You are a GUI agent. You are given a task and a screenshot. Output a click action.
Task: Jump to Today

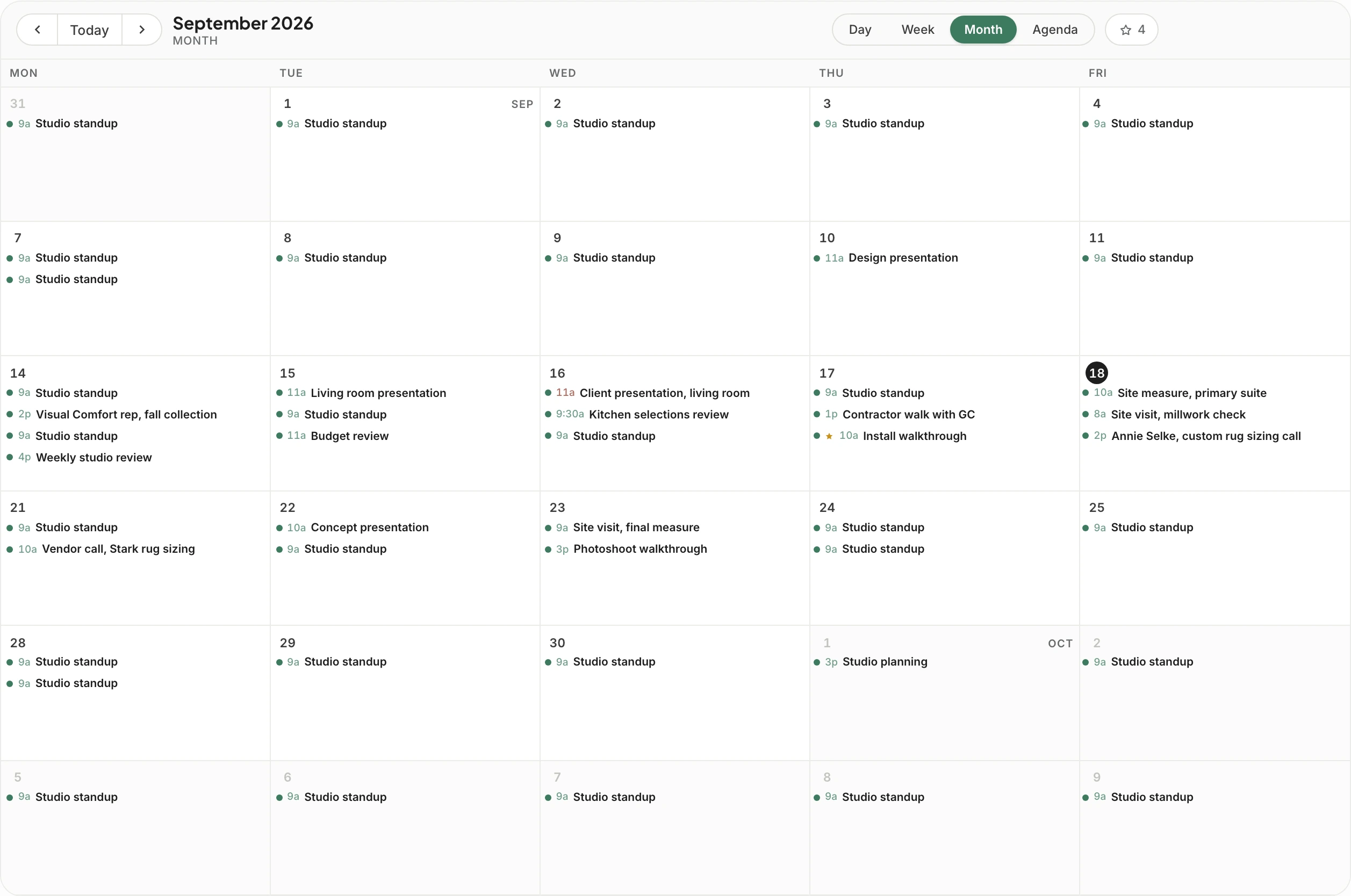pos(90,30)
